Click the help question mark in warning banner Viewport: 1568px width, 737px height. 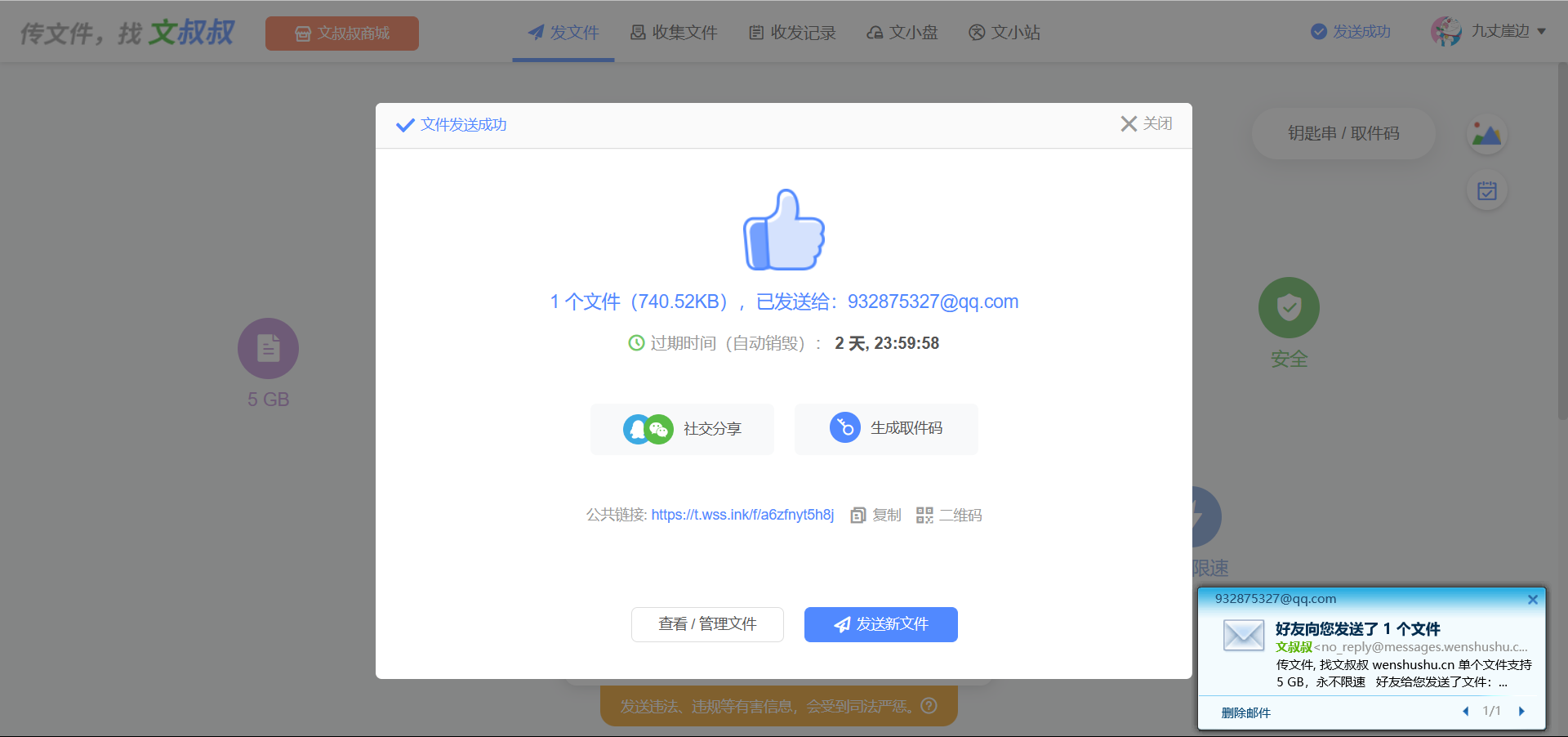pos(929,706)
